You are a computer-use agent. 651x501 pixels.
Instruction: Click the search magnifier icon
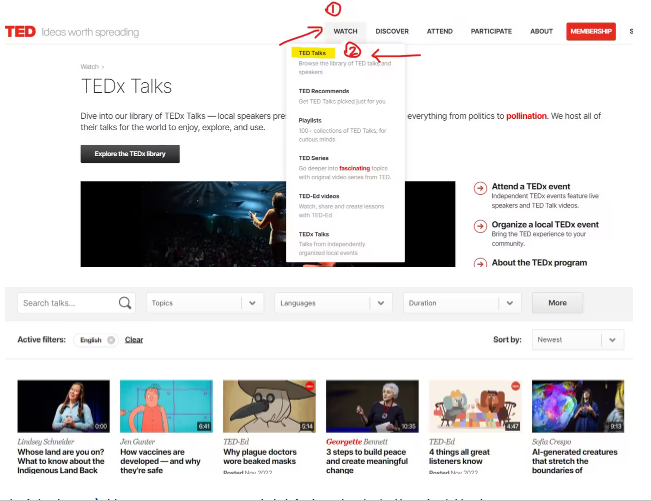click(x=125, y=303)
